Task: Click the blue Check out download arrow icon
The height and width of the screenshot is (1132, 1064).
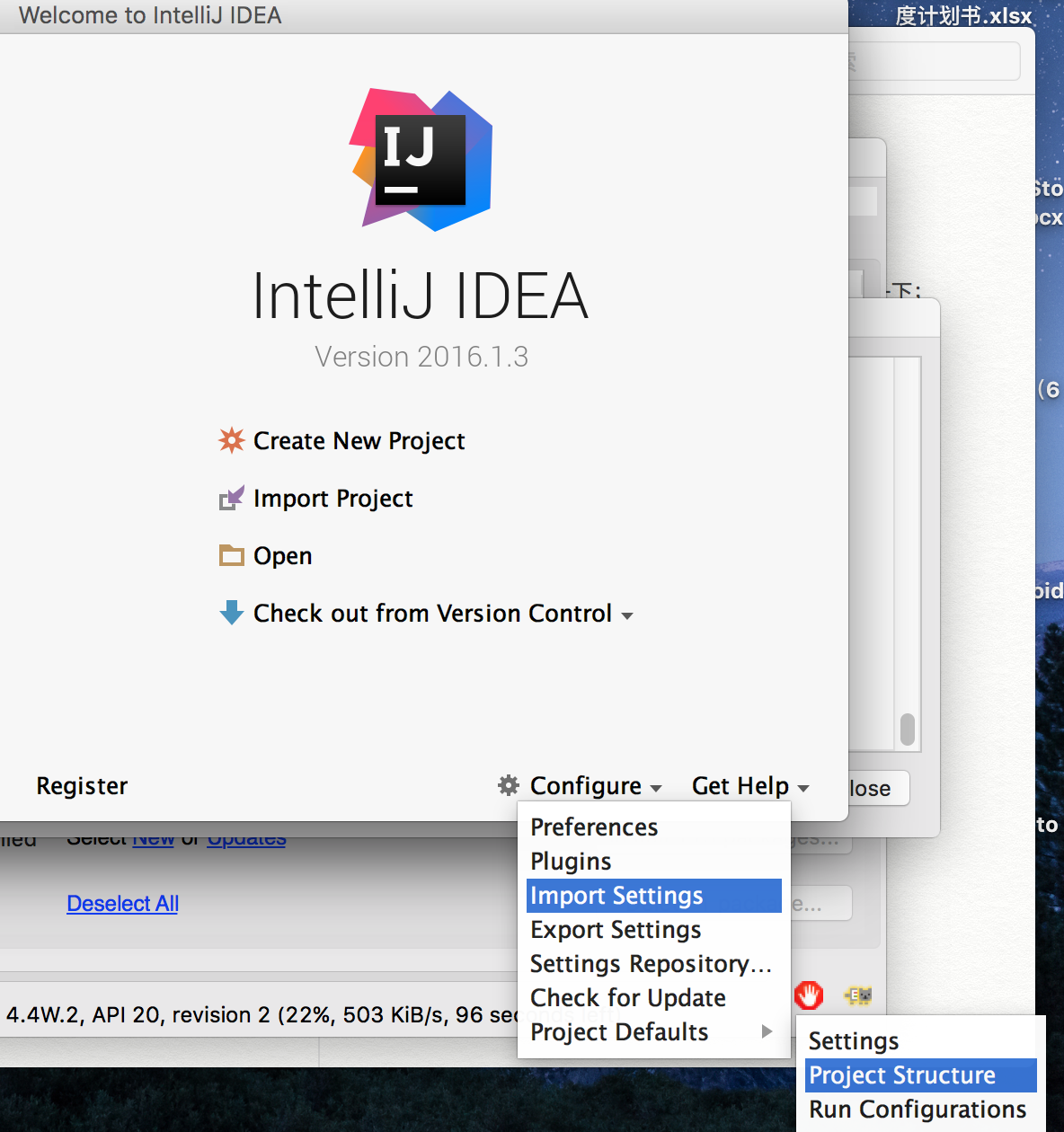Action: click(232, 613)
